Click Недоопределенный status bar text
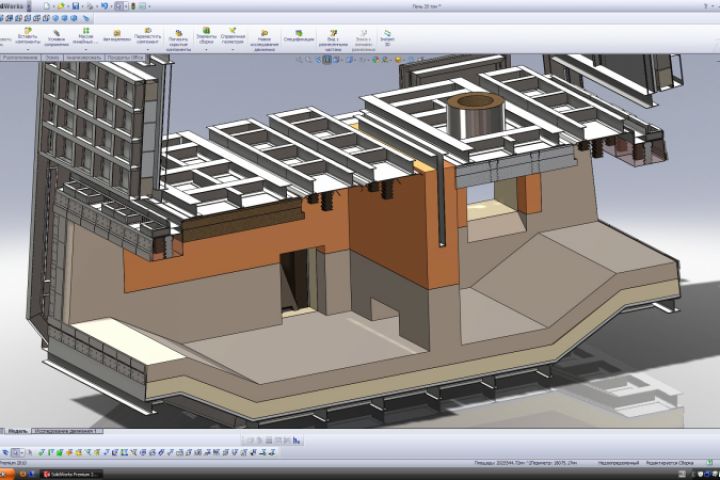This screenshot has height=480, width=720. [x=619, y=463]
